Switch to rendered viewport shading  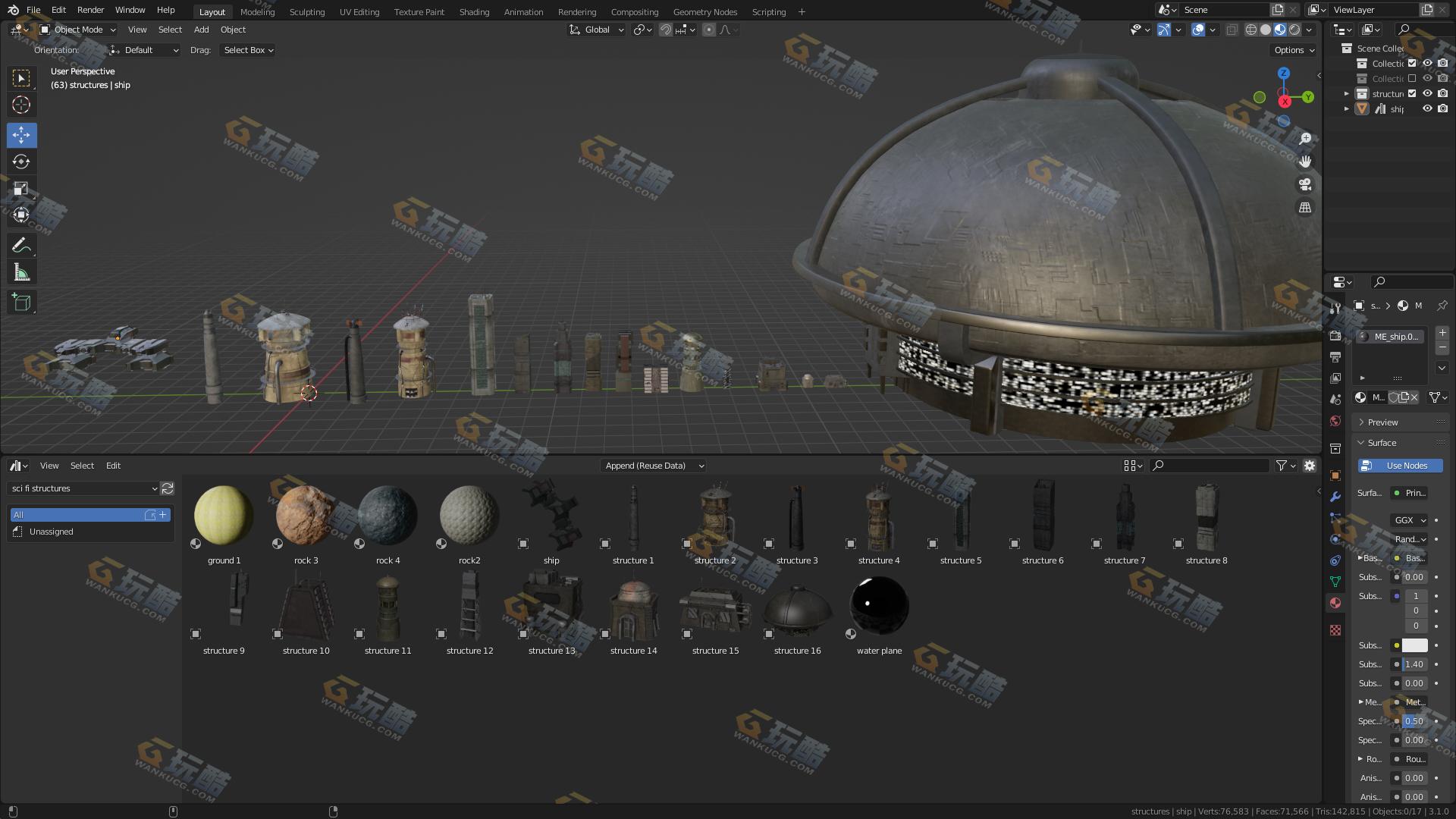point(1294,30)
